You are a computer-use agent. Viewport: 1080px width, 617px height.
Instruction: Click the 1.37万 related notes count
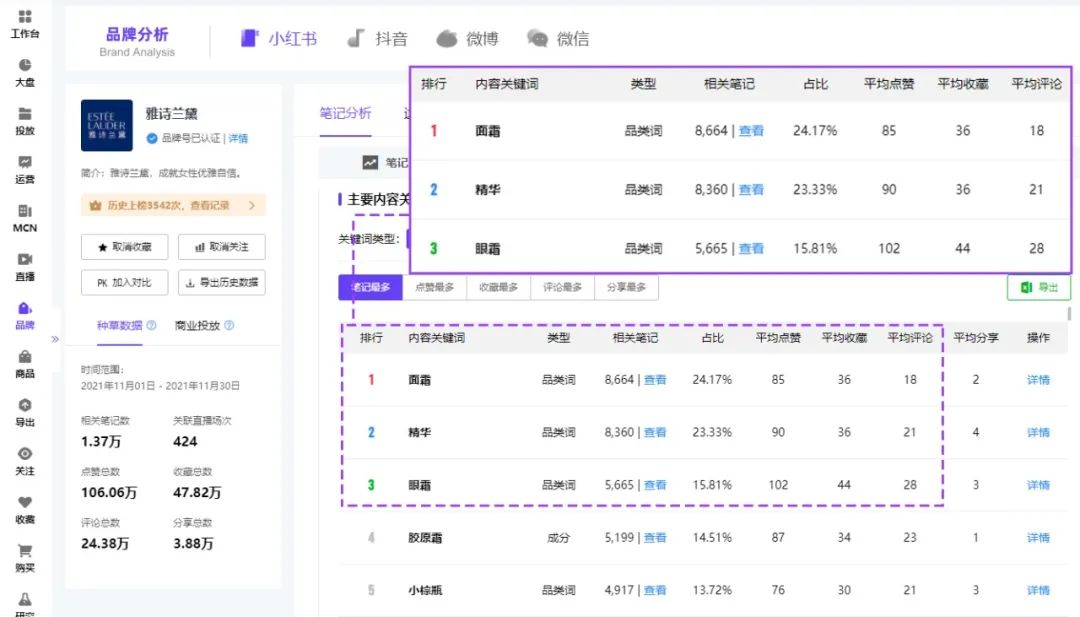(101, 441)
